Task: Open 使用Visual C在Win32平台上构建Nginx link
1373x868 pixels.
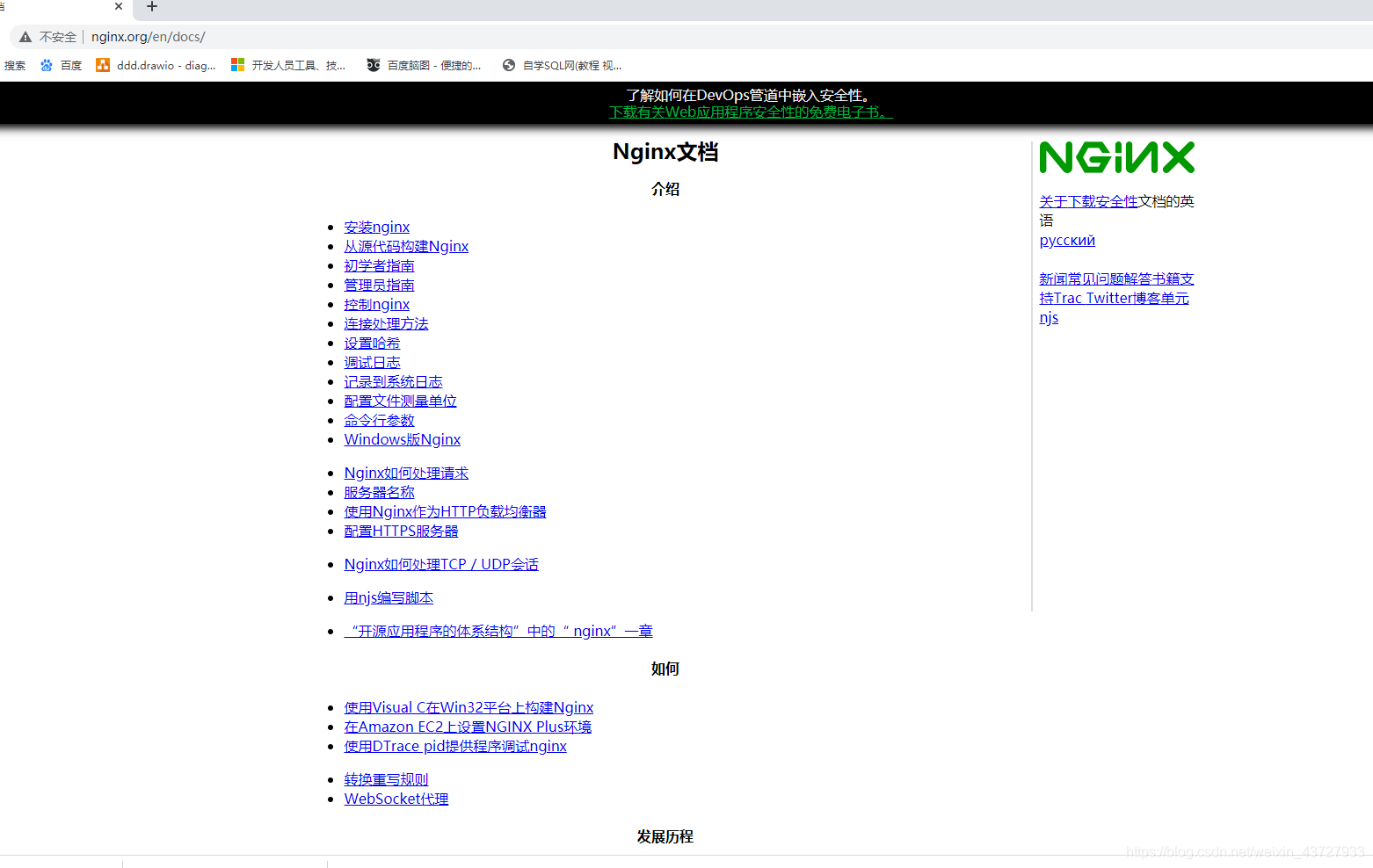Action: (469, 707)
